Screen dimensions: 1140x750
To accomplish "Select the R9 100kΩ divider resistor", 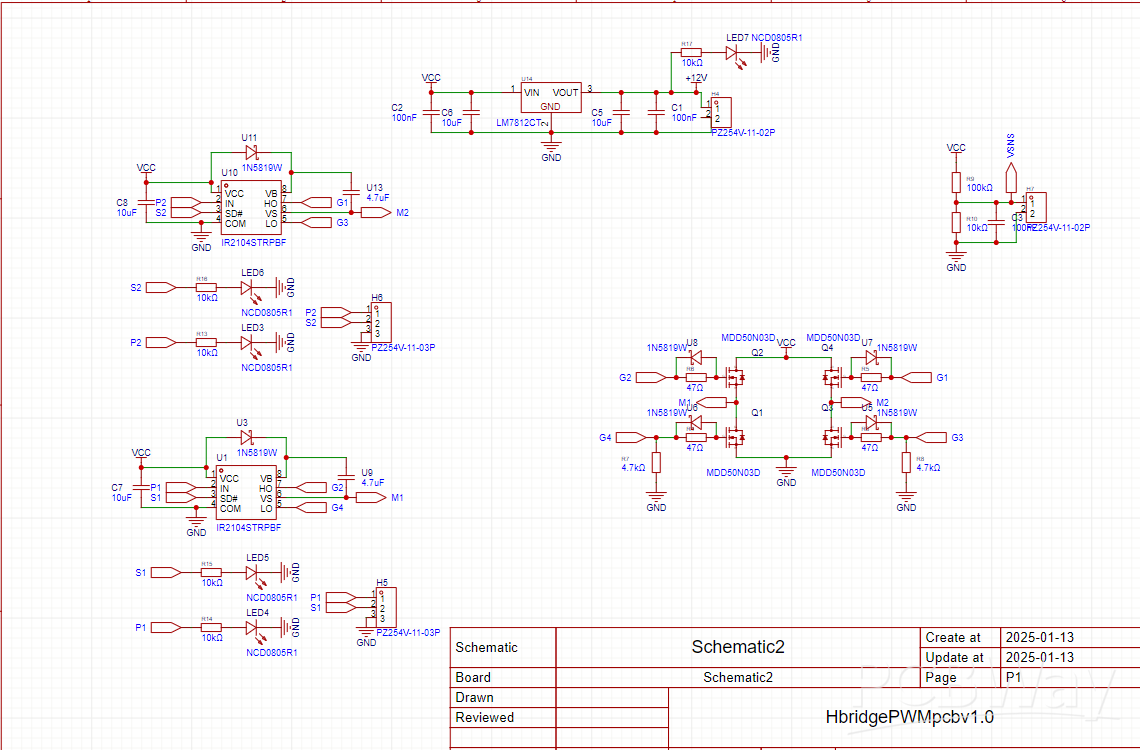I will (956, 180).
